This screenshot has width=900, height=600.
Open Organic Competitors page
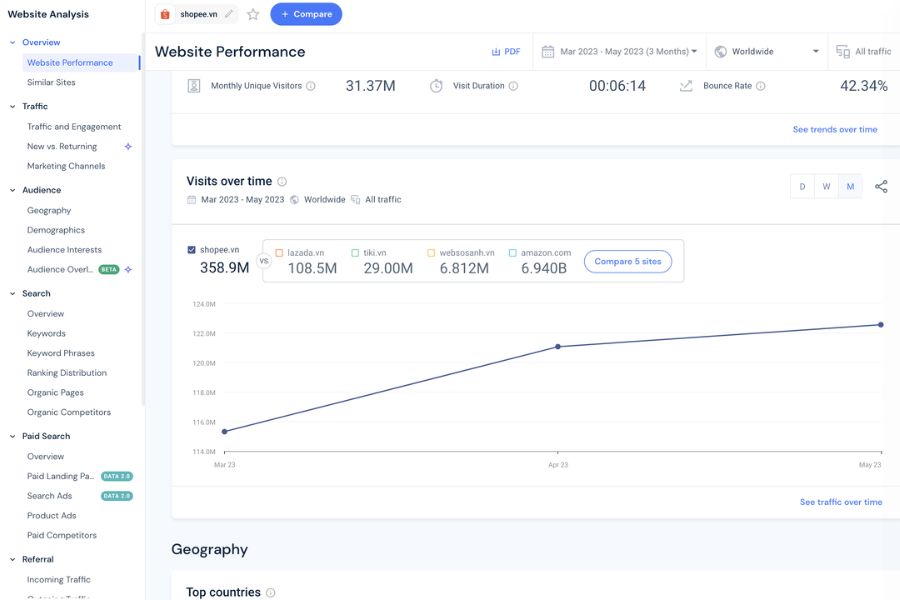[69, 413]
